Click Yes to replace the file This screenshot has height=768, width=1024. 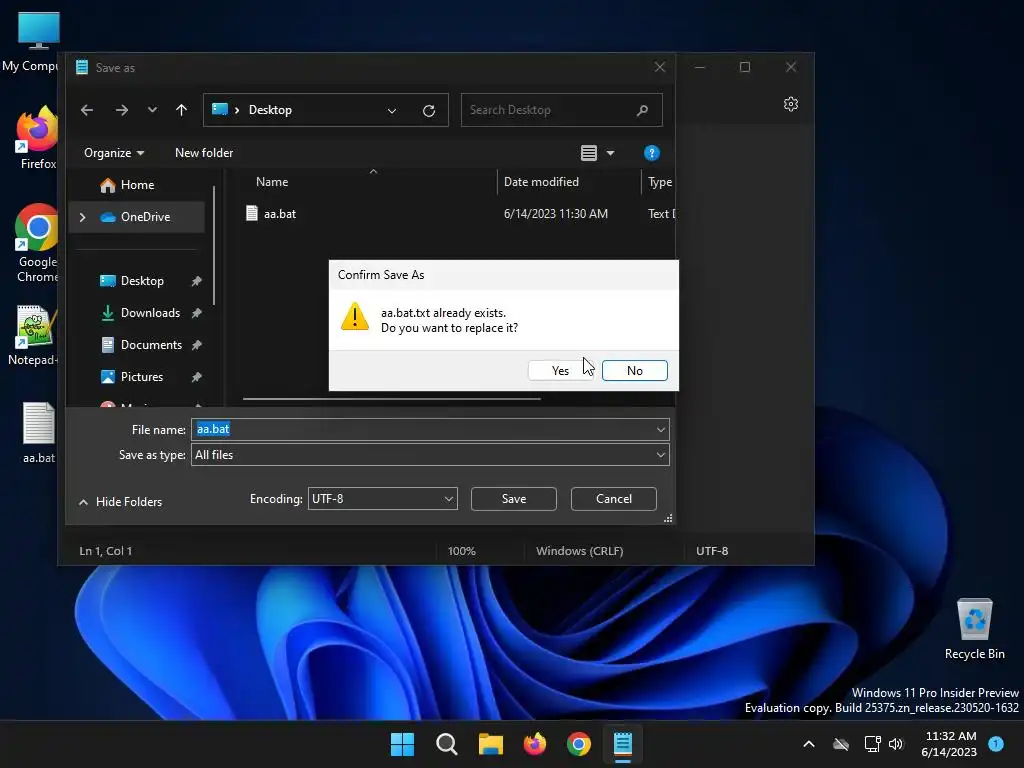pyautogui.click(x=560, y=370)
